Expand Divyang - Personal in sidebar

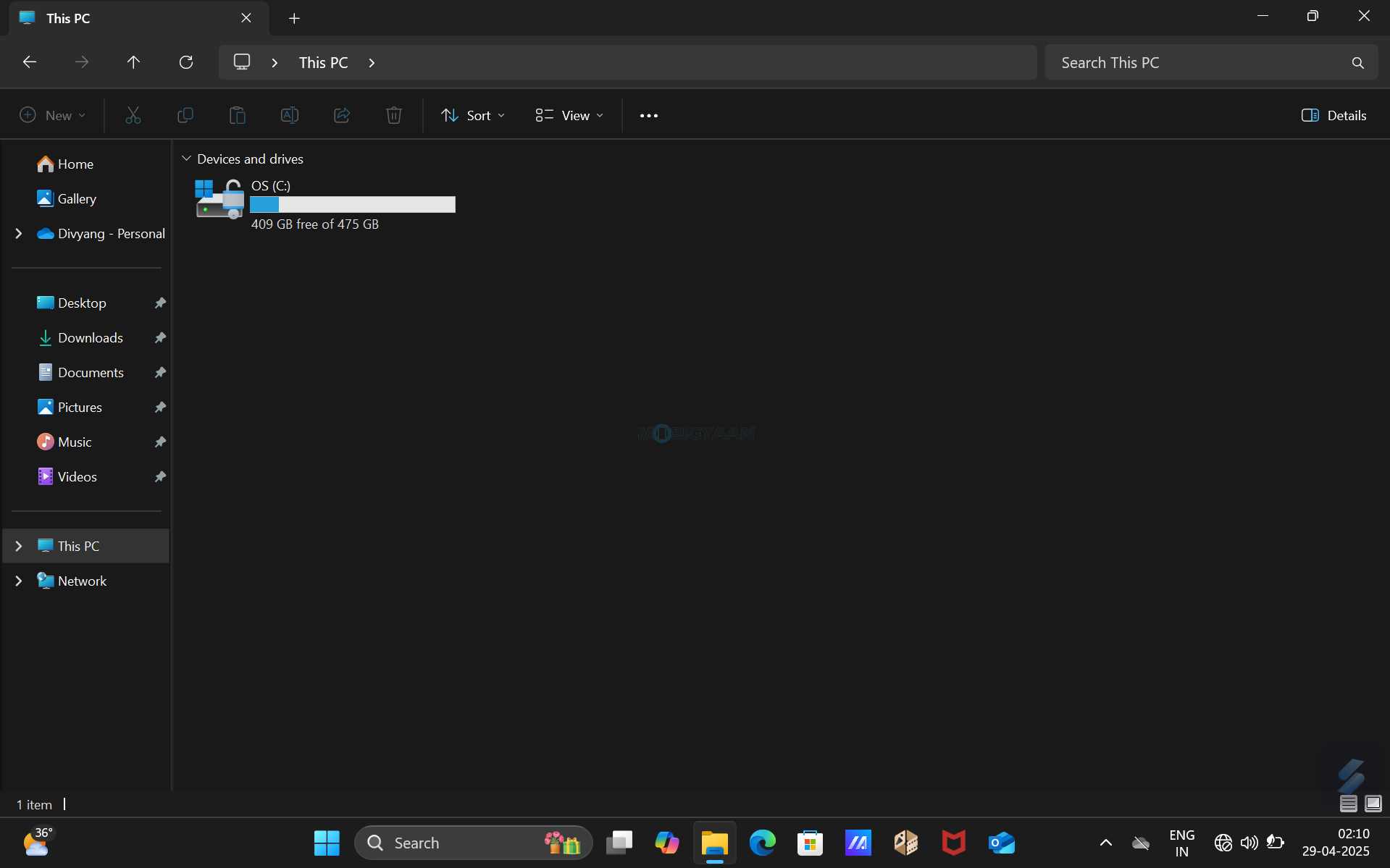tap(19, 233)
